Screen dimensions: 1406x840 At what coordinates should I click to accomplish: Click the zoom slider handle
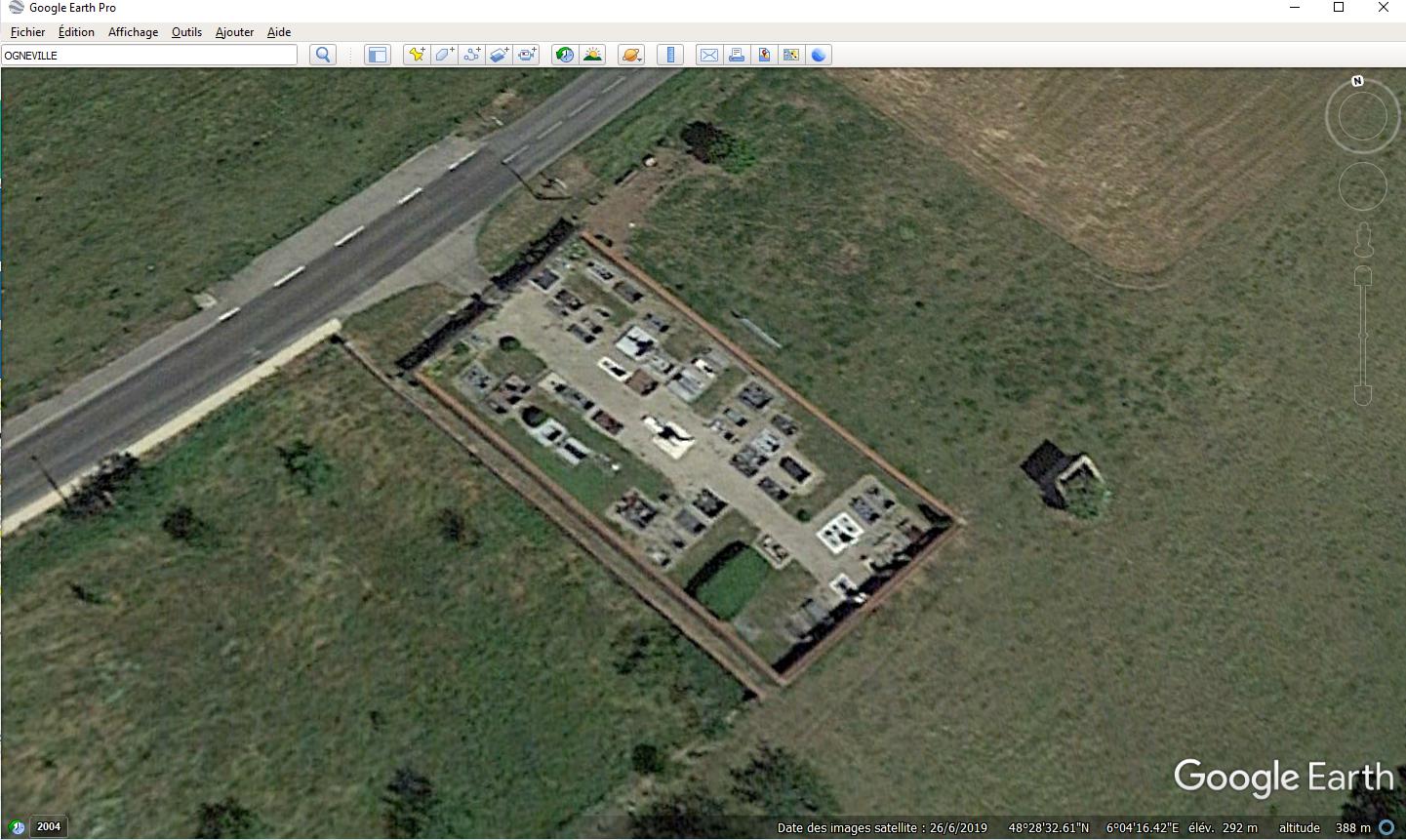[1363, 336]
